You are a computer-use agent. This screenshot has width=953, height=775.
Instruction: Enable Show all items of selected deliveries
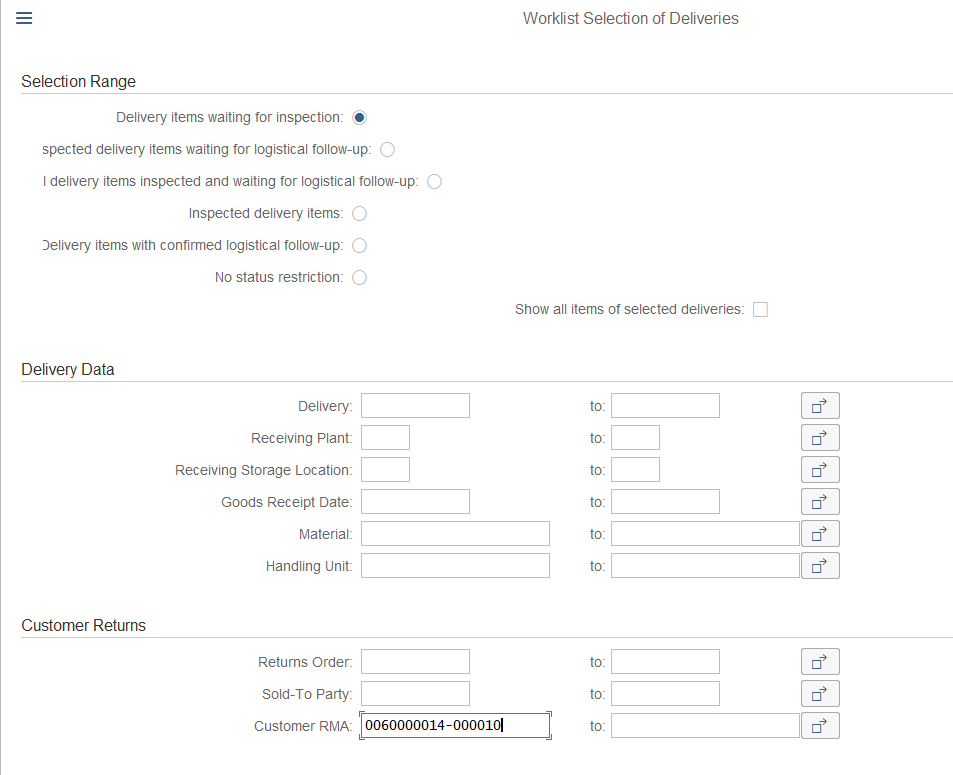(x=760, y=309)
